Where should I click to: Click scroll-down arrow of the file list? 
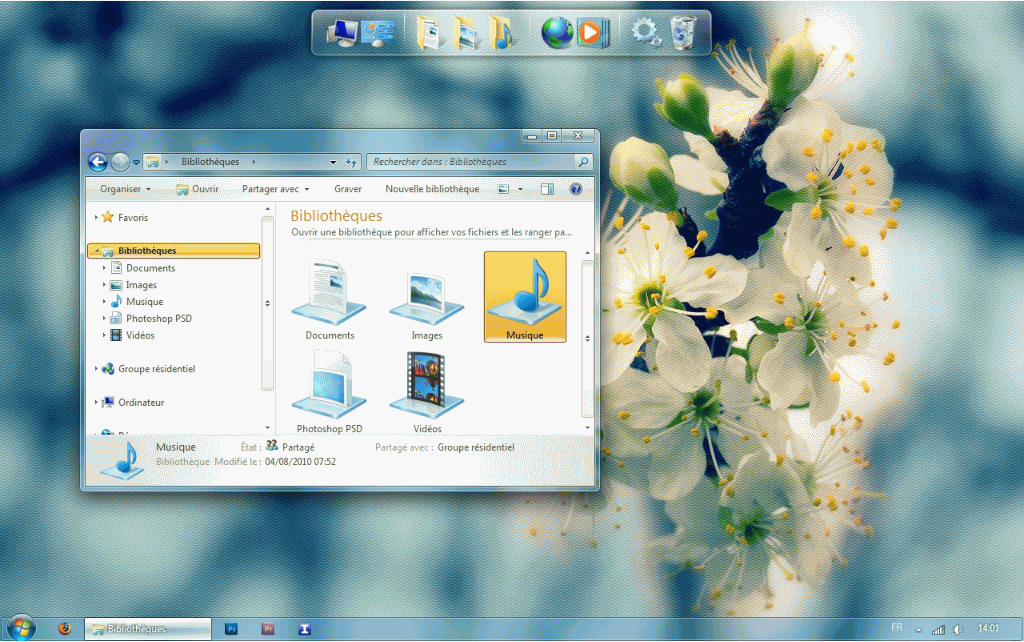[587, 428]
